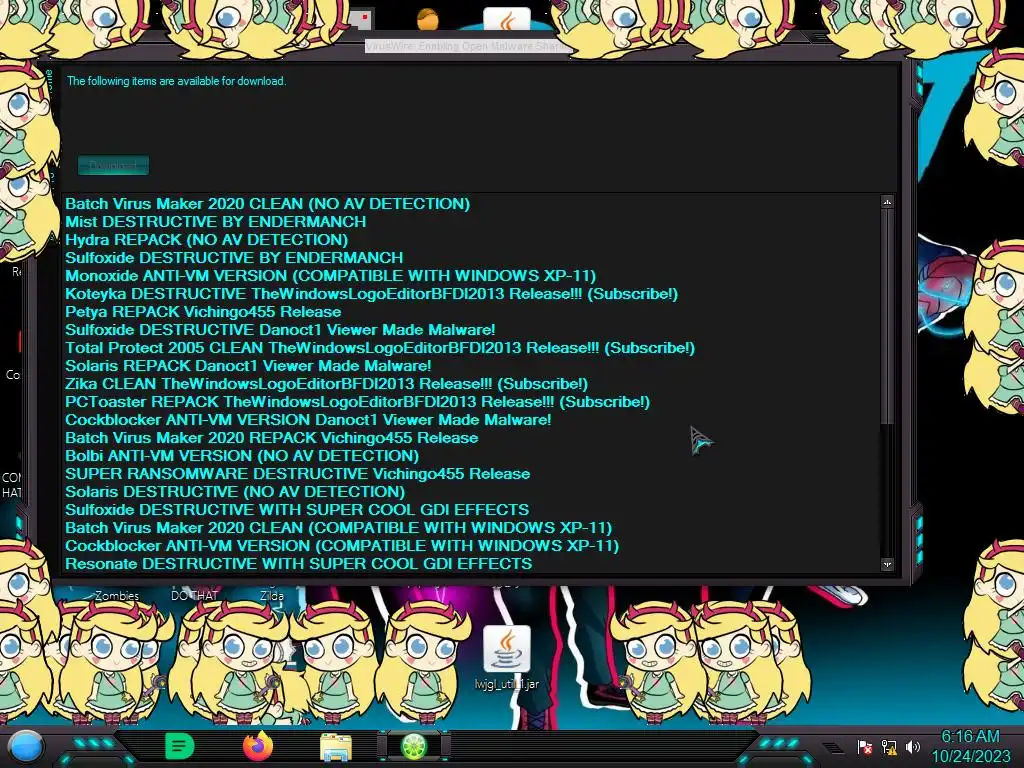Select 'Resonate DESTRUCTIVE WITH SUPER COOL GDI EFFECTS'

298,564
